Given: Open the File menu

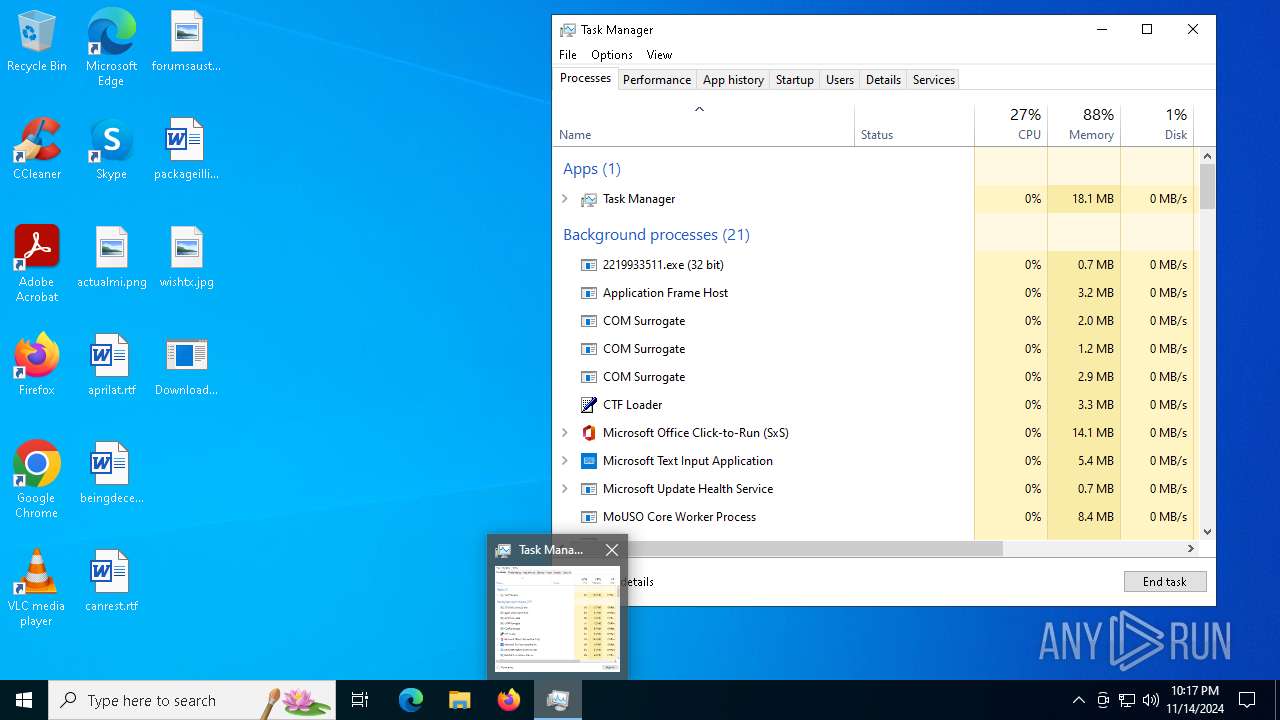Looking at the screenshot, I should point(568,55).
